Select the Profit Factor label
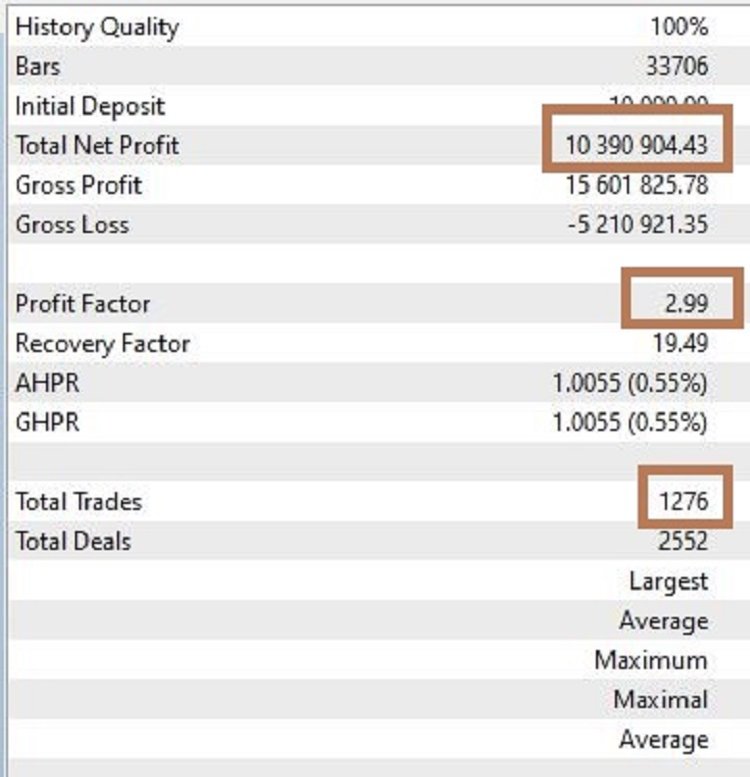Screen dimensions: 750x777 (x=83, y=304)
